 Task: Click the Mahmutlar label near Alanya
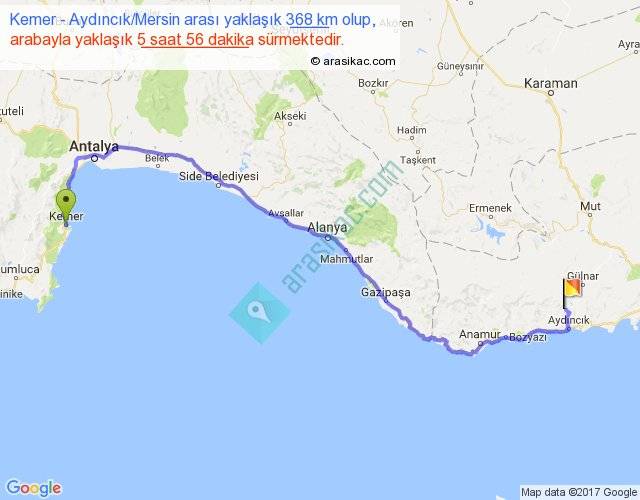[x=347, y=259]
